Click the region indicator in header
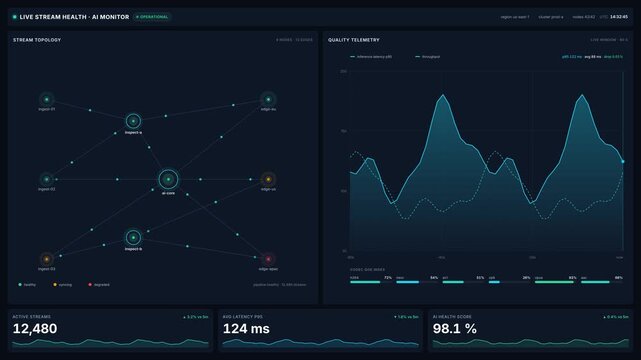641x360 pixels. 515,17
